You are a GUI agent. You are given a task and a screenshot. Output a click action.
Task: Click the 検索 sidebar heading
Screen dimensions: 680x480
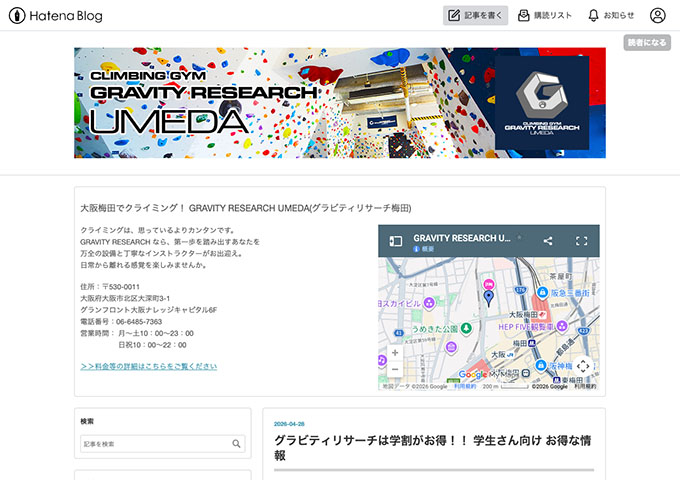(87, 421)
